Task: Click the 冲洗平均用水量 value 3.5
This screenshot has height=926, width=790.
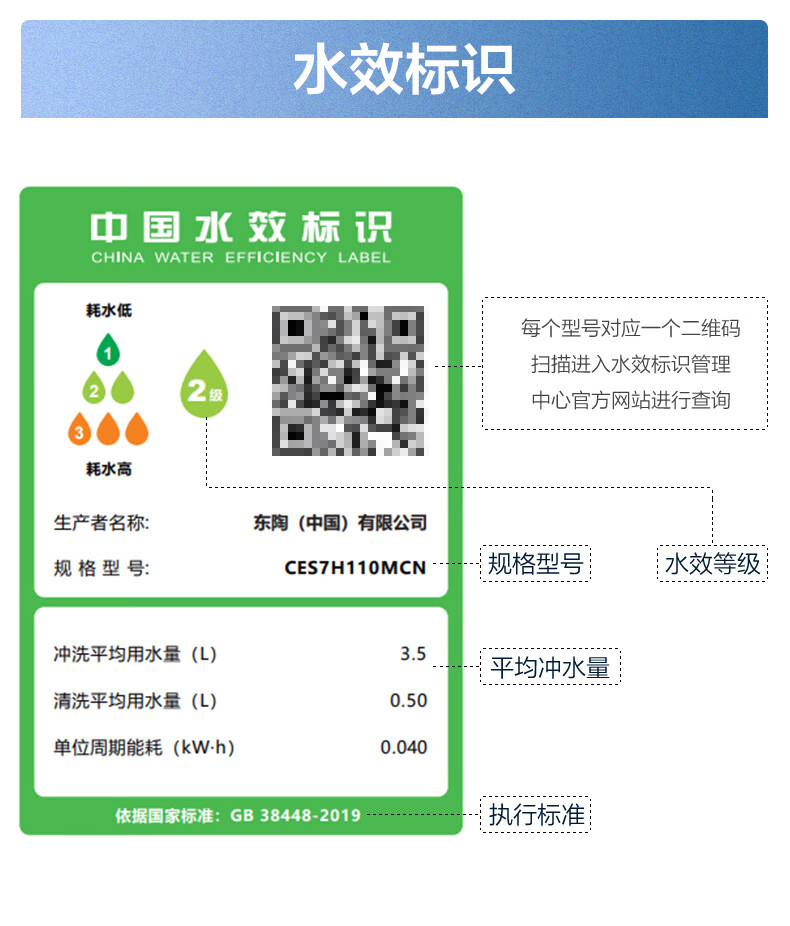Action: tap(413, 654)
